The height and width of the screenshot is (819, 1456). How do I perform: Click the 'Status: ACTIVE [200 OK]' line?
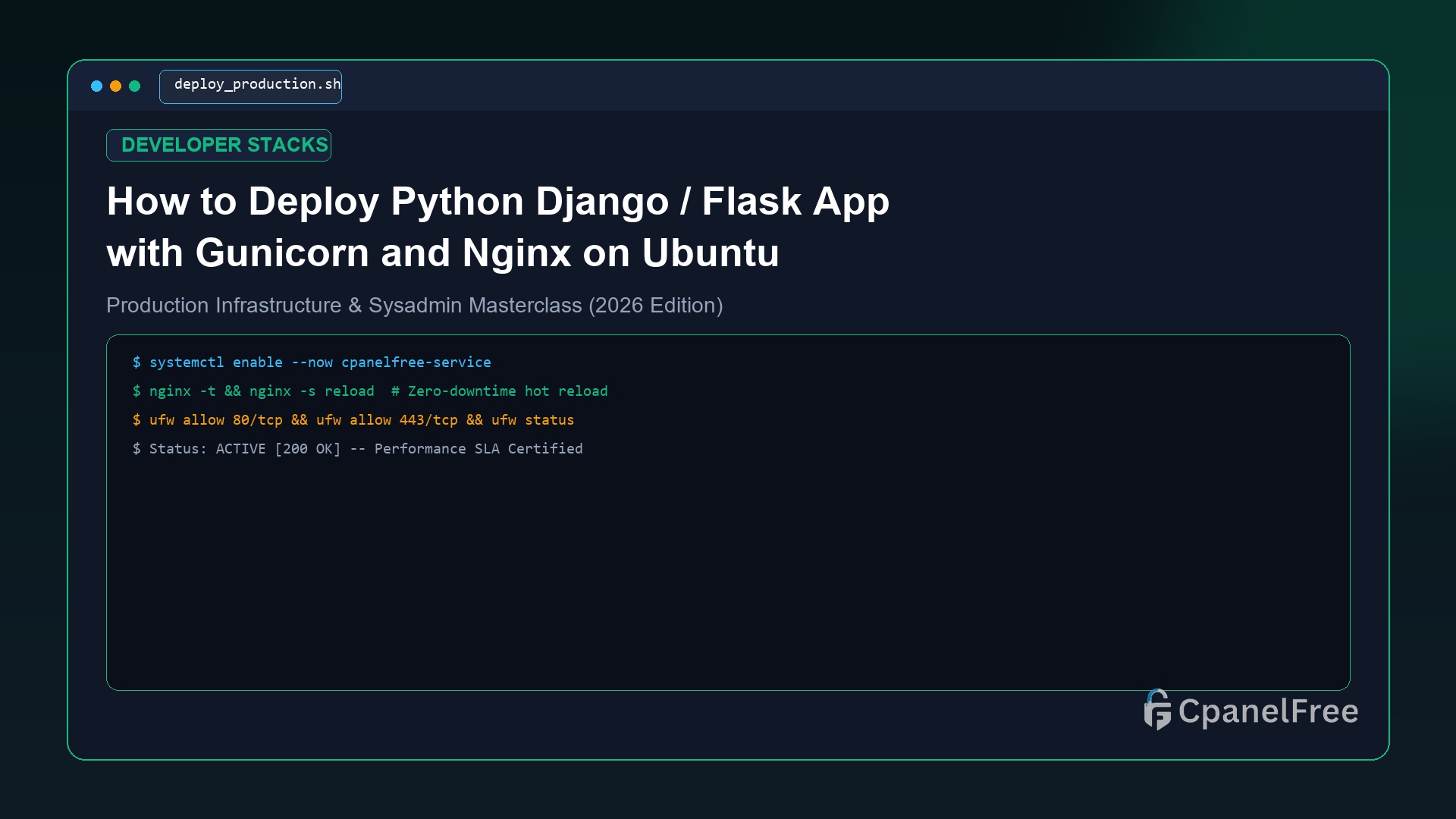357,449
